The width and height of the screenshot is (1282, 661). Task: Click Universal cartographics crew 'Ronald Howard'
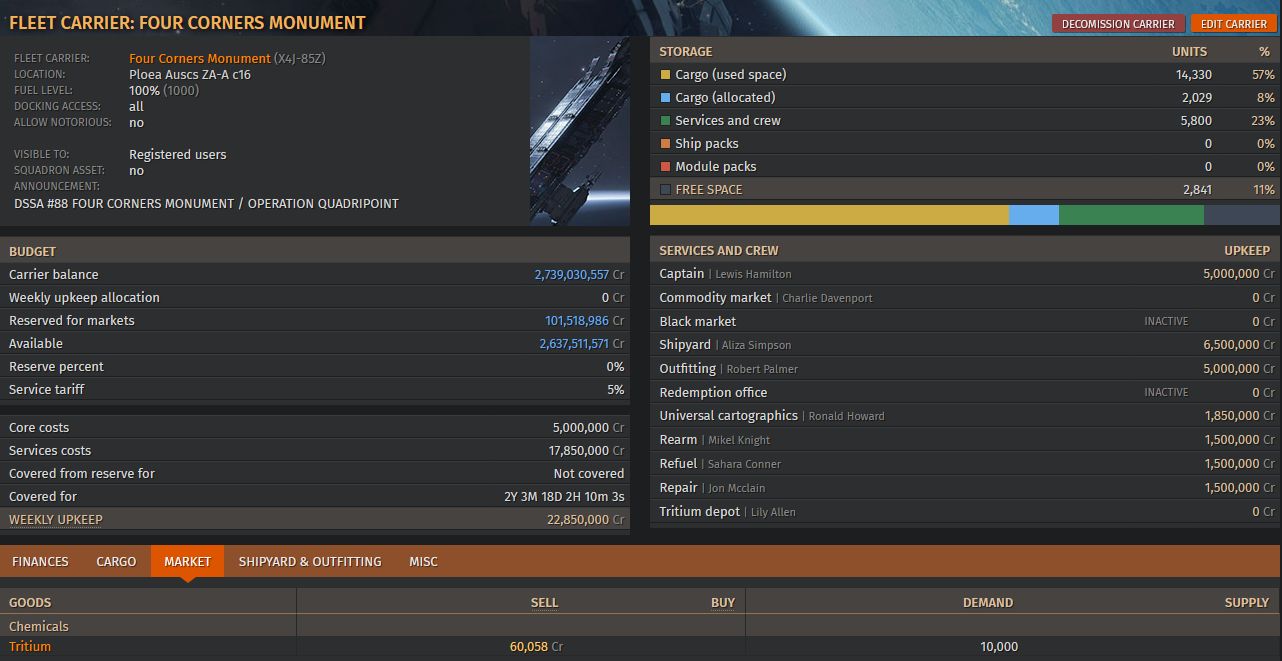coord(846,416)
